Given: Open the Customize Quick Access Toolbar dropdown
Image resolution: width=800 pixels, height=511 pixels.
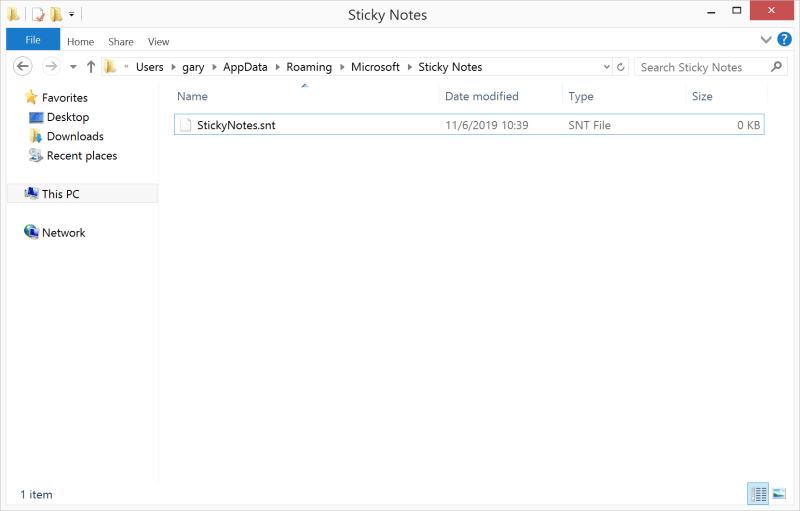Looking at the screenshot, I should [x=71, y=14].
